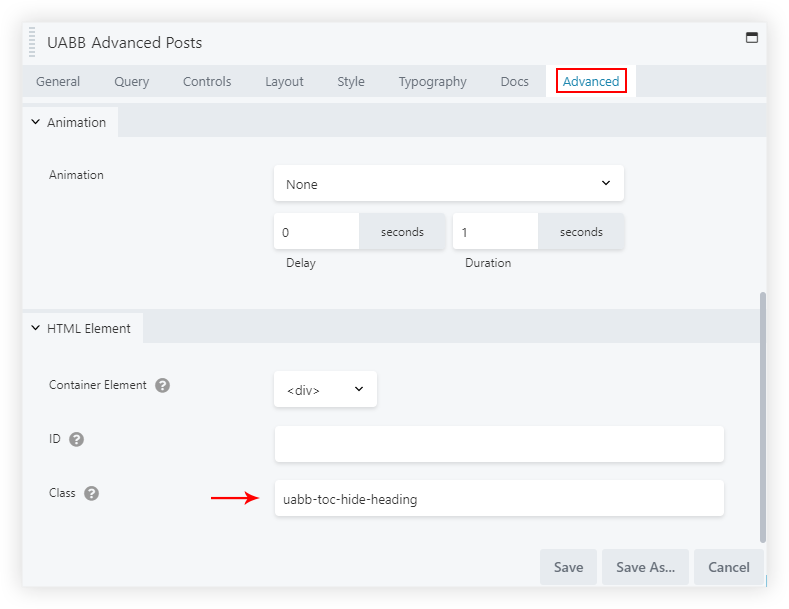Image resolution: width=789 pixels, height=609 pixels.
Task: Click the maximize panel icon in header
Action: [752, 38]
